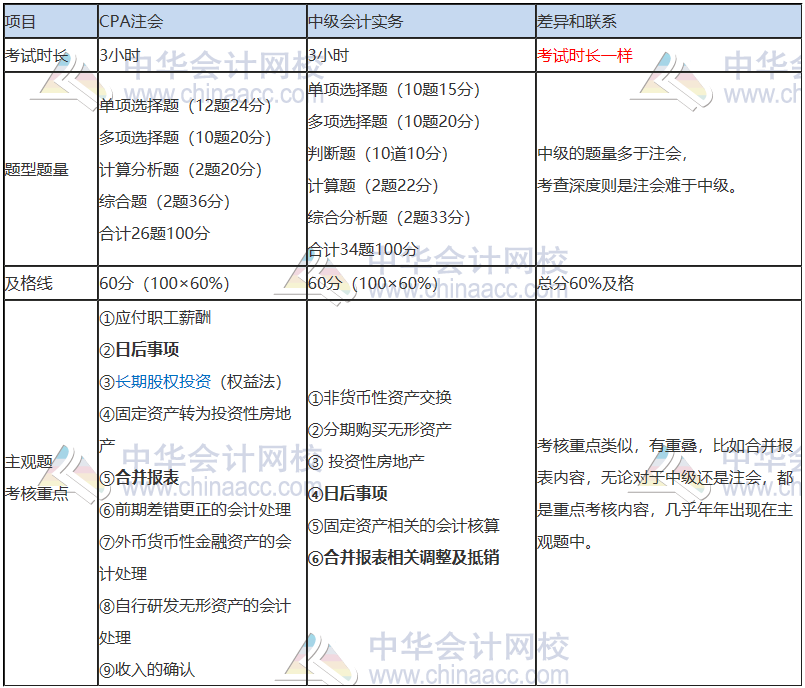Select the 及格线 row label

(x=29, y=284)
